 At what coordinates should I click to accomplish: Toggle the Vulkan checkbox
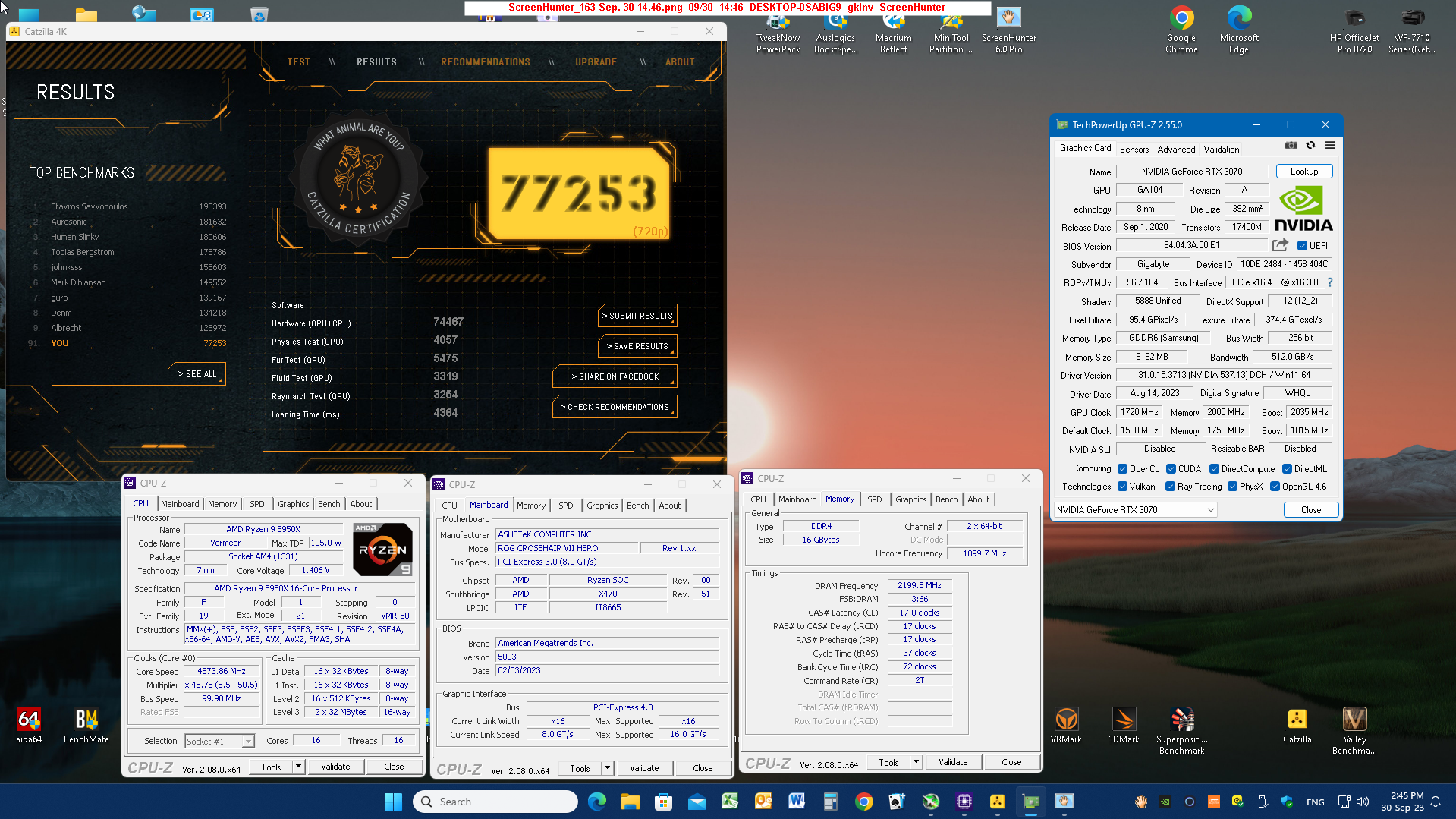[x=1122, y=487]
